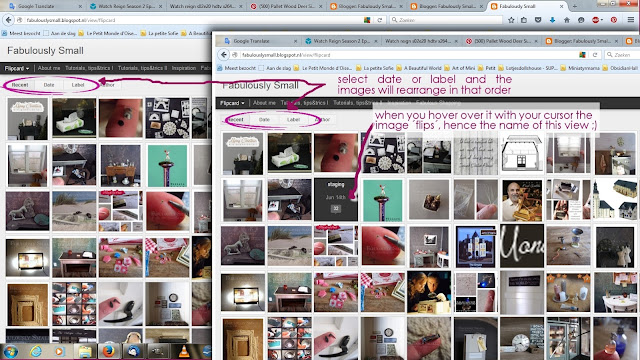
Task: Sort by Label in the front window
Action: 293,120
